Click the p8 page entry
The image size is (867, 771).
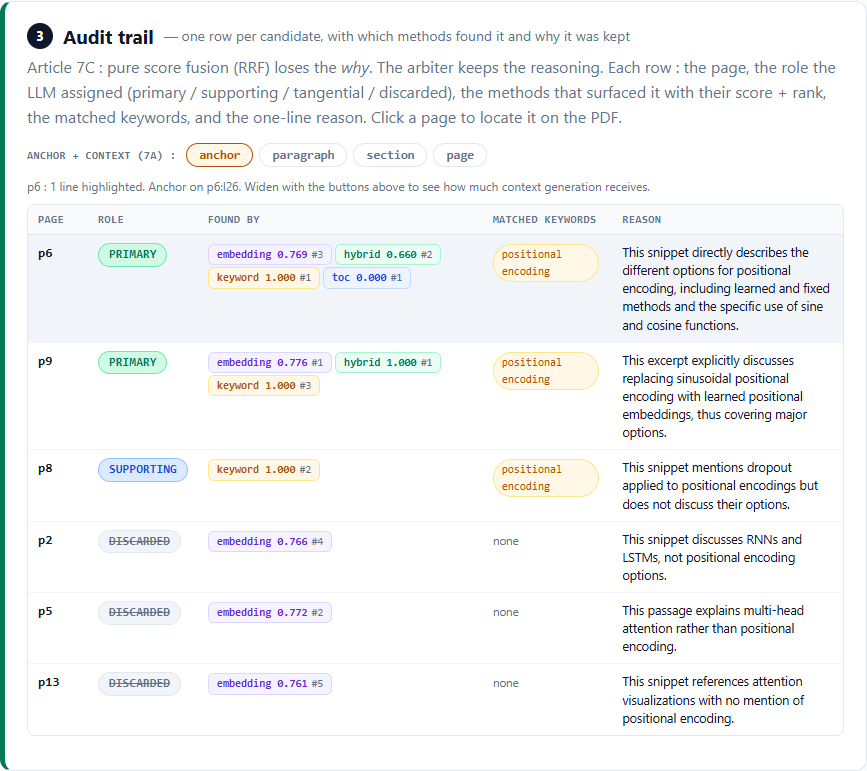45,469
